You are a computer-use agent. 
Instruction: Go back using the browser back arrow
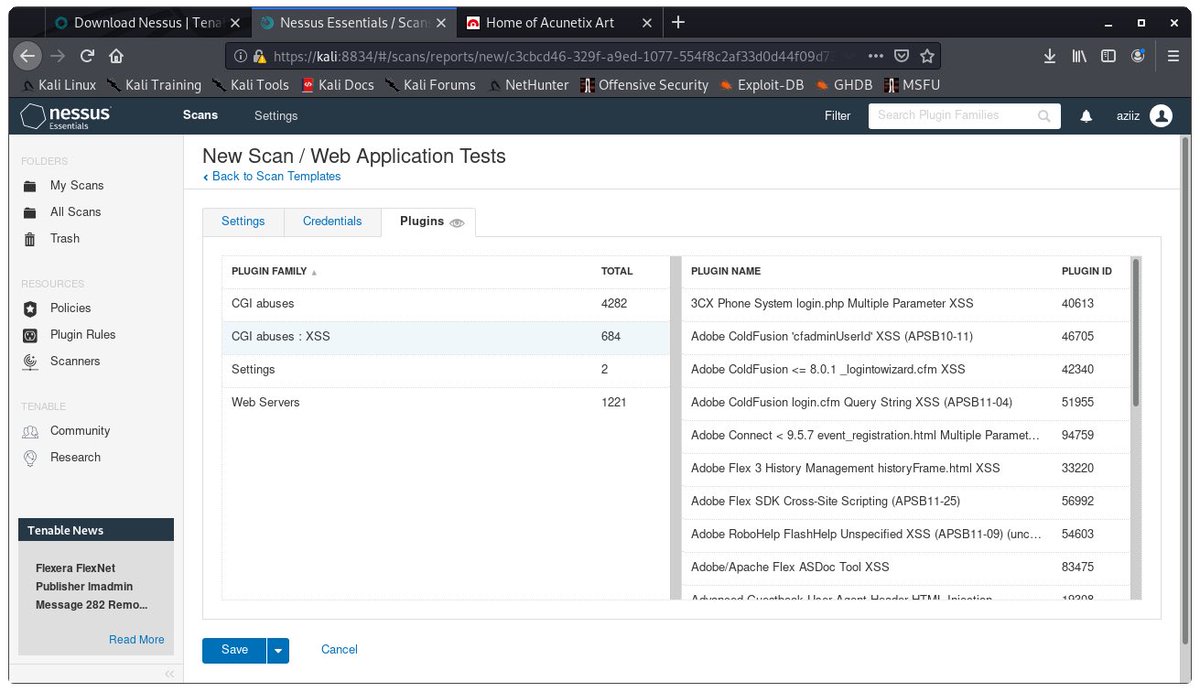click(x=29, y=56)
